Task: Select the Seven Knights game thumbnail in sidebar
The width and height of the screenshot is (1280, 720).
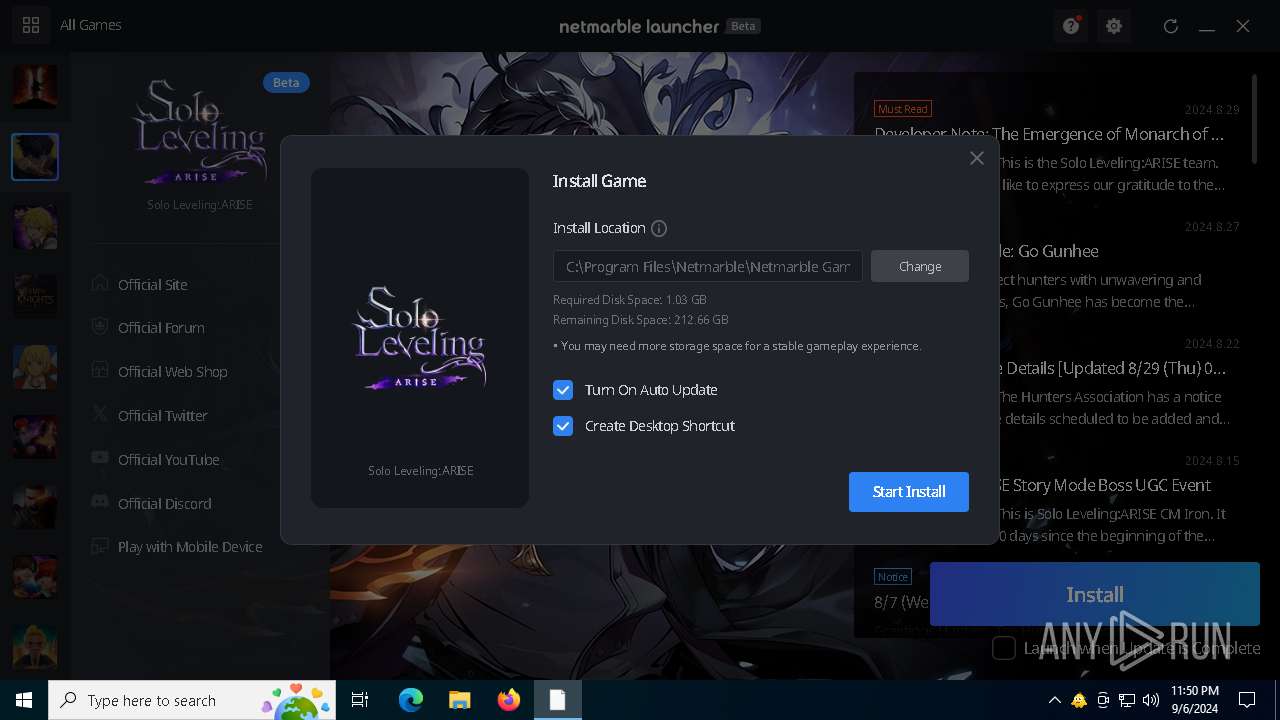Action: coord(35,297)
